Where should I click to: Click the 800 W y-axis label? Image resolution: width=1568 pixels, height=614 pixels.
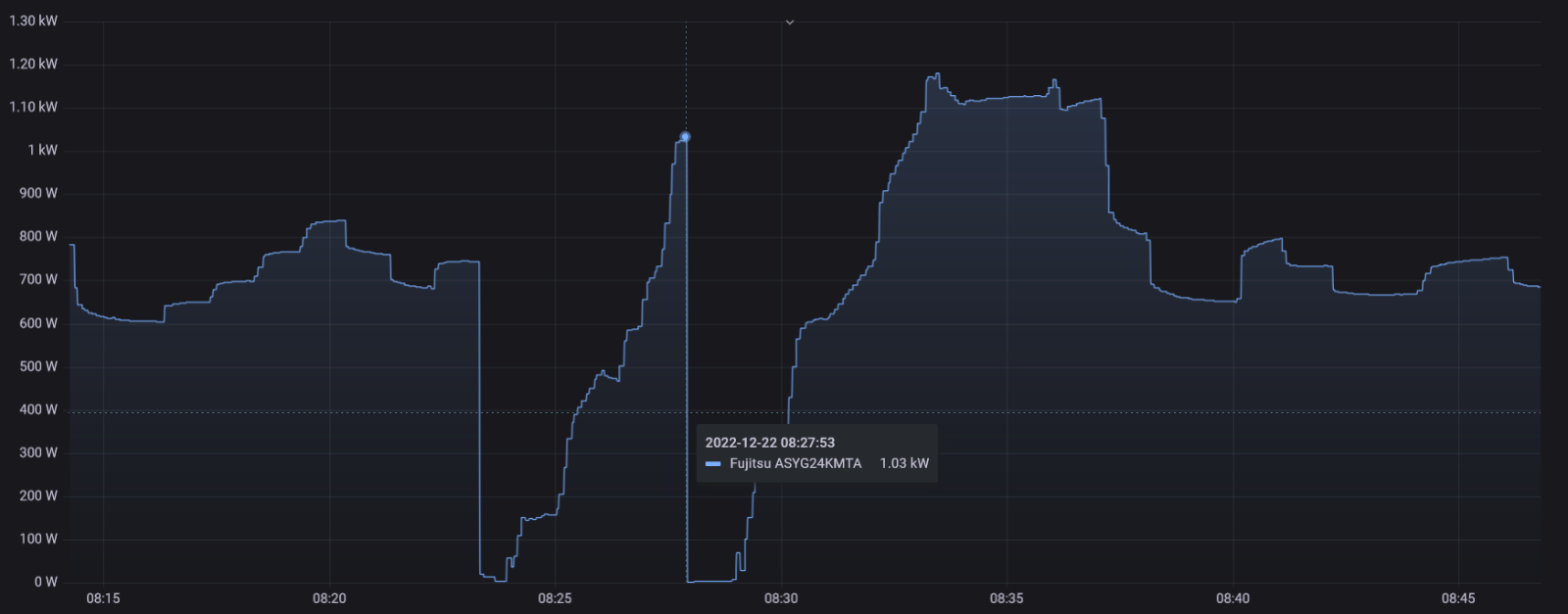pyautogui.click(x=38, y=236)
